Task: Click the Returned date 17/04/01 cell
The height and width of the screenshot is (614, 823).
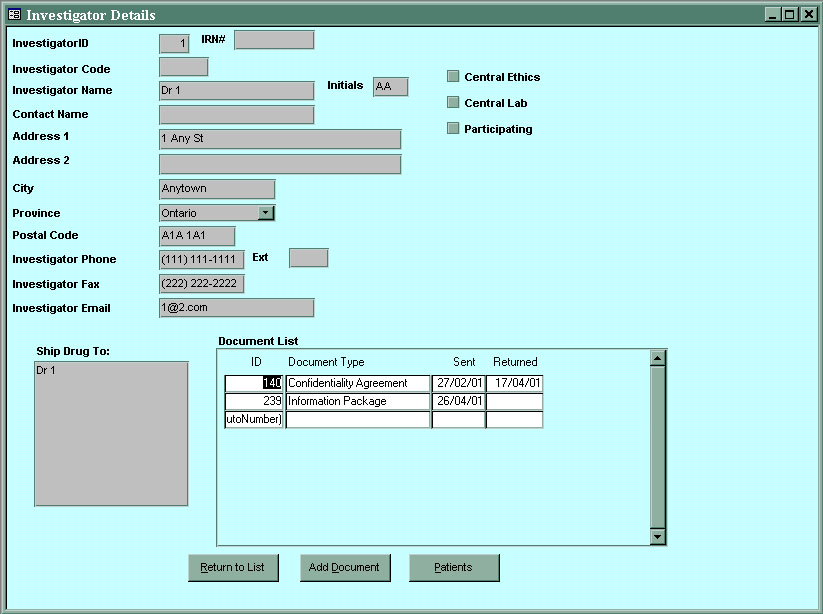Action: coord(514,383)
